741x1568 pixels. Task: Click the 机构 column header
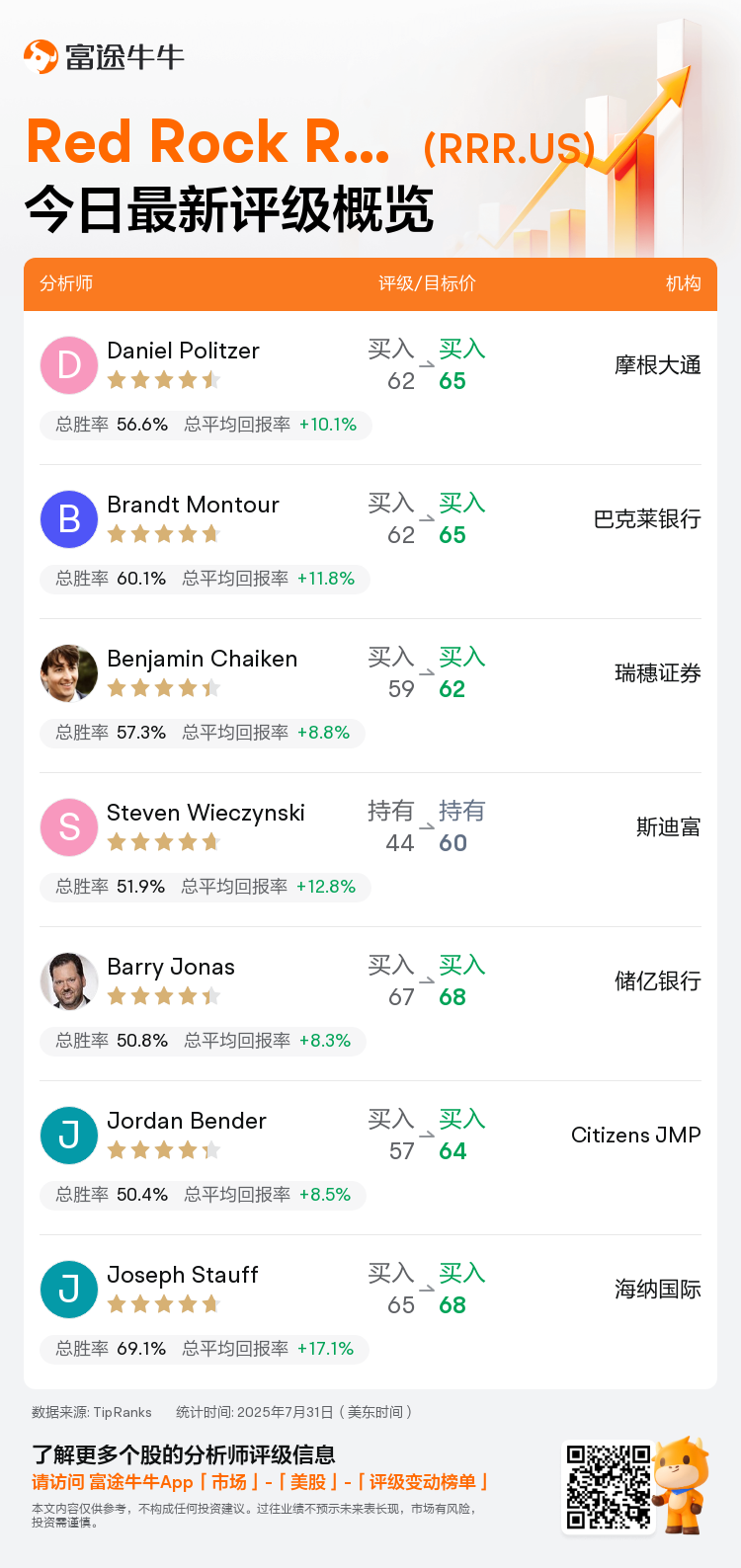(683, 284)
